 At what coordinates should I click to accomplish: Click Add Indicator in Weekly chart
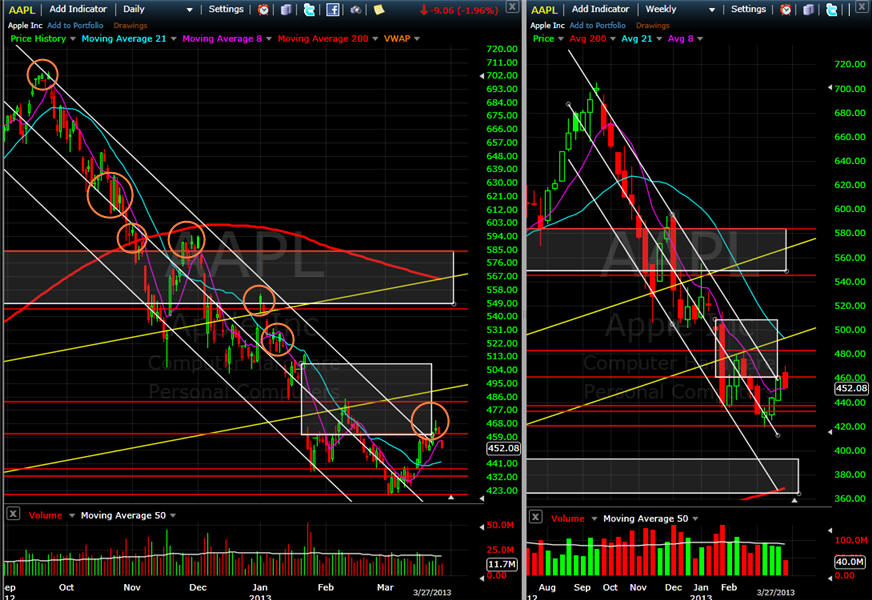[x=600, y=9]
